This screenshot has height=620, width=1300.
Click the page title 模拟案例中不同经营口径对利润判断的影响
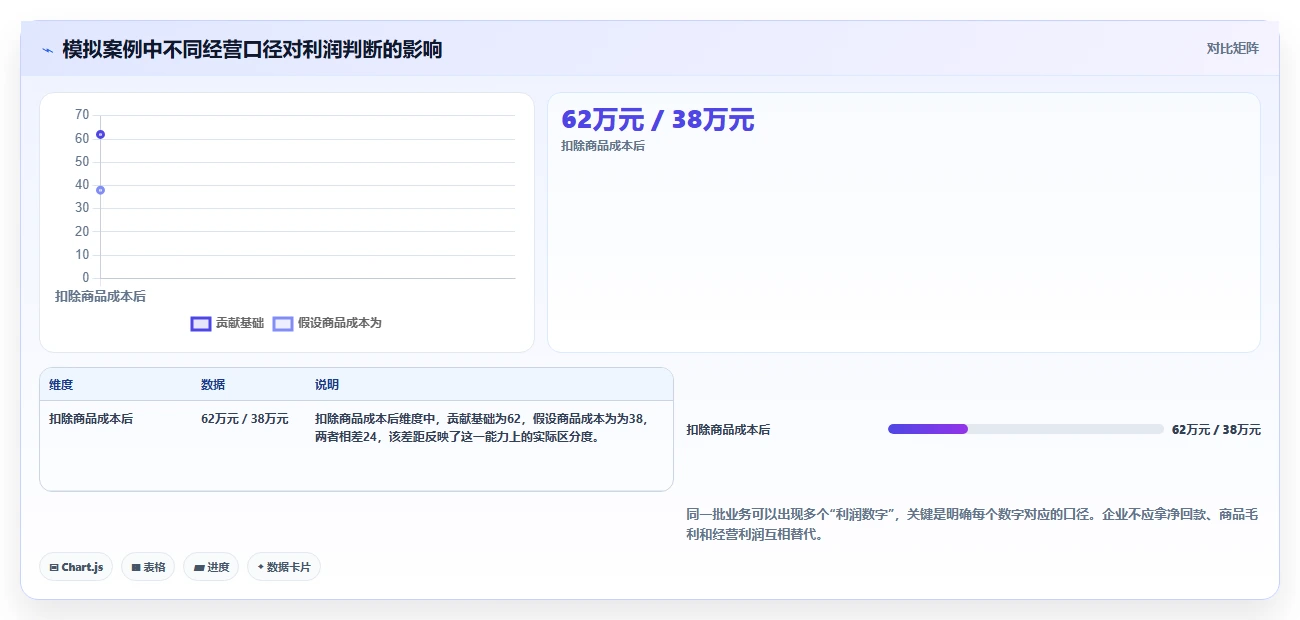coord(252,49)
